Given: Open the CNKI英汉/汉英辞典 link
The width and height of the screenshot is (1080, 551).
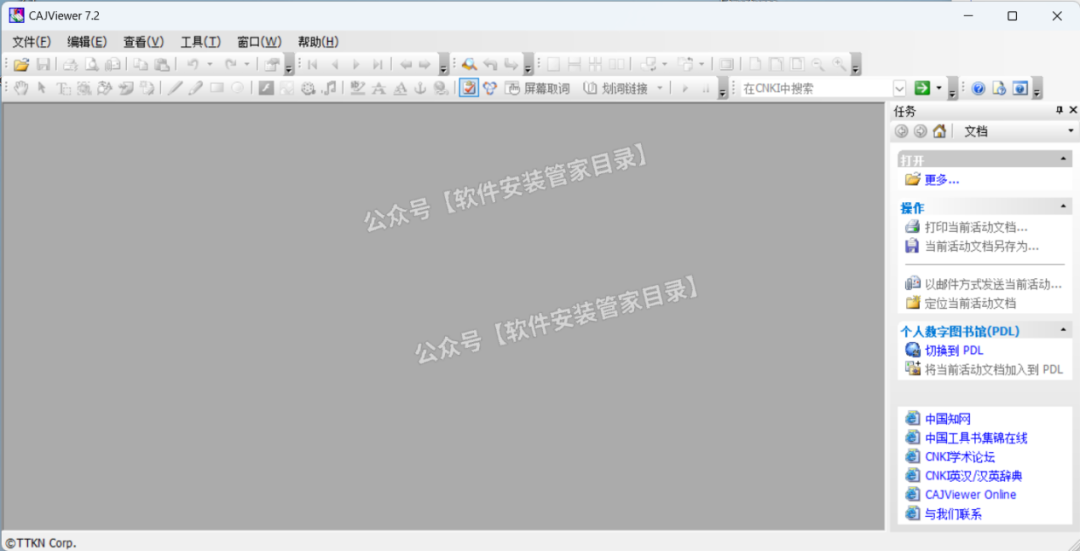Looking at the screenshot, I should (x=973, y=476).
